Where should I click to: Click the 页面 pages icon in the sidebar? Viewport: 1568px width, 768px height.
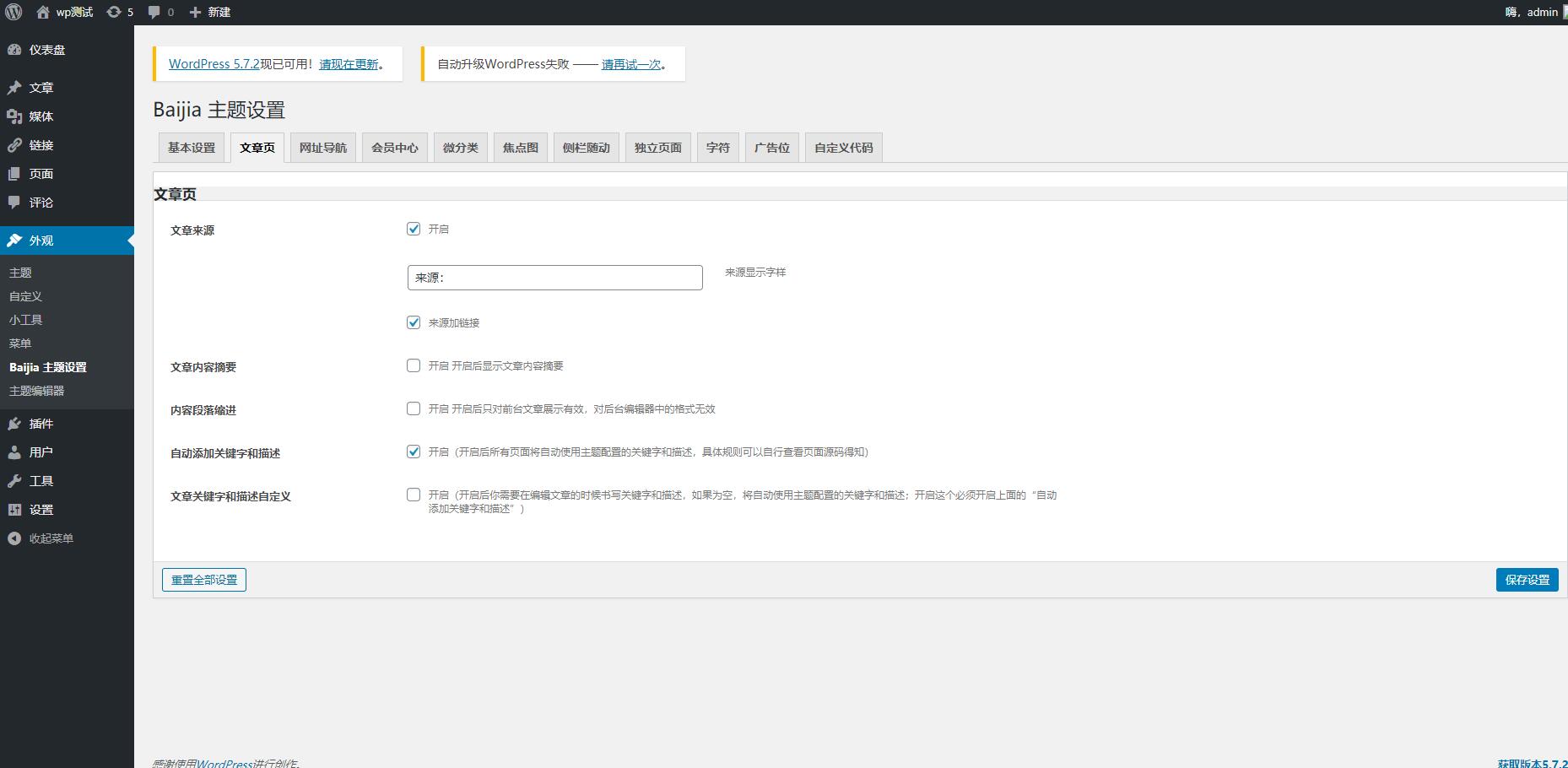[14, 174]
